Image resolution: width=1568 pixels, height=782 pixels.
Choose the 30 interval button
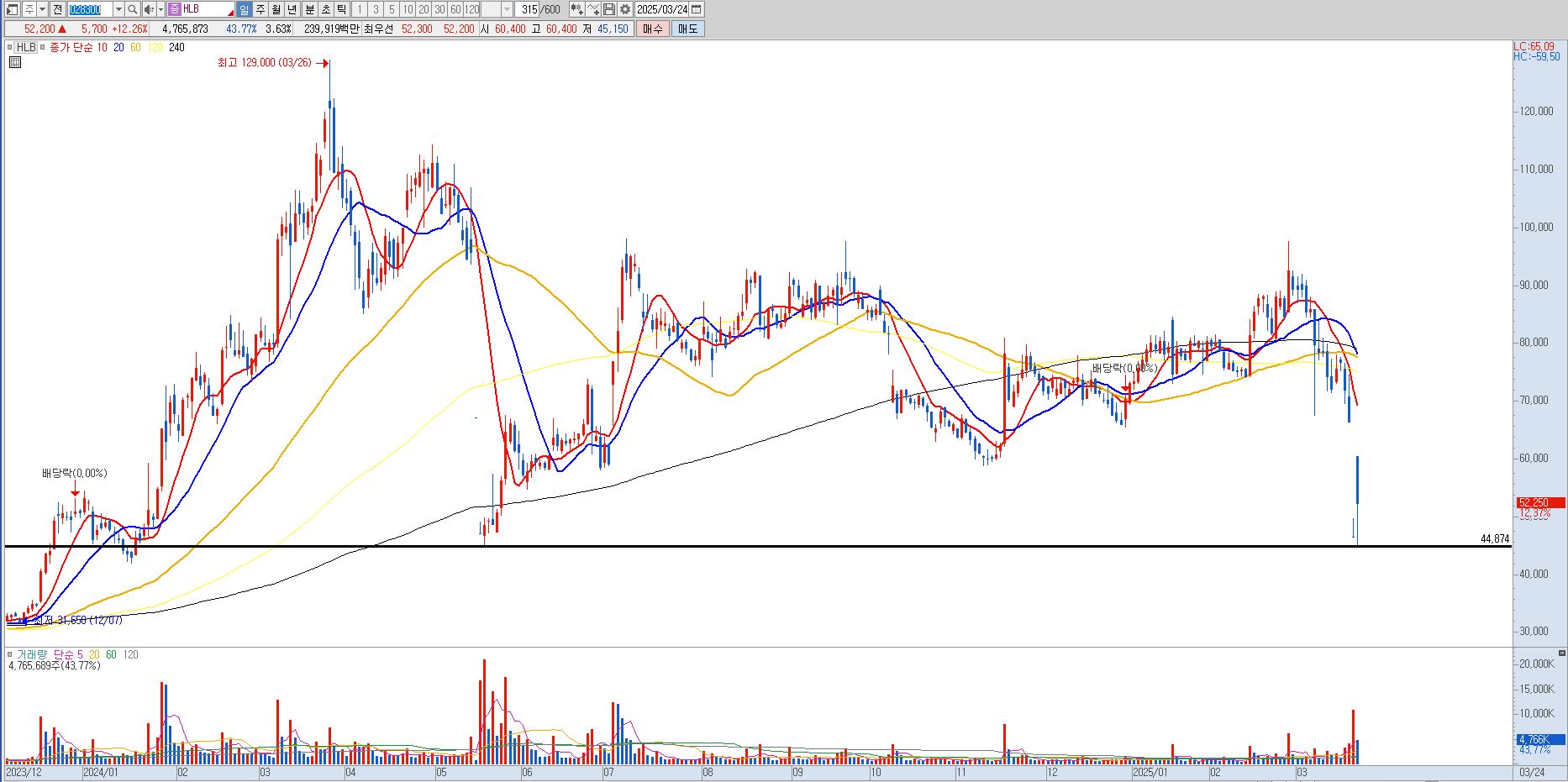(439, 9)
